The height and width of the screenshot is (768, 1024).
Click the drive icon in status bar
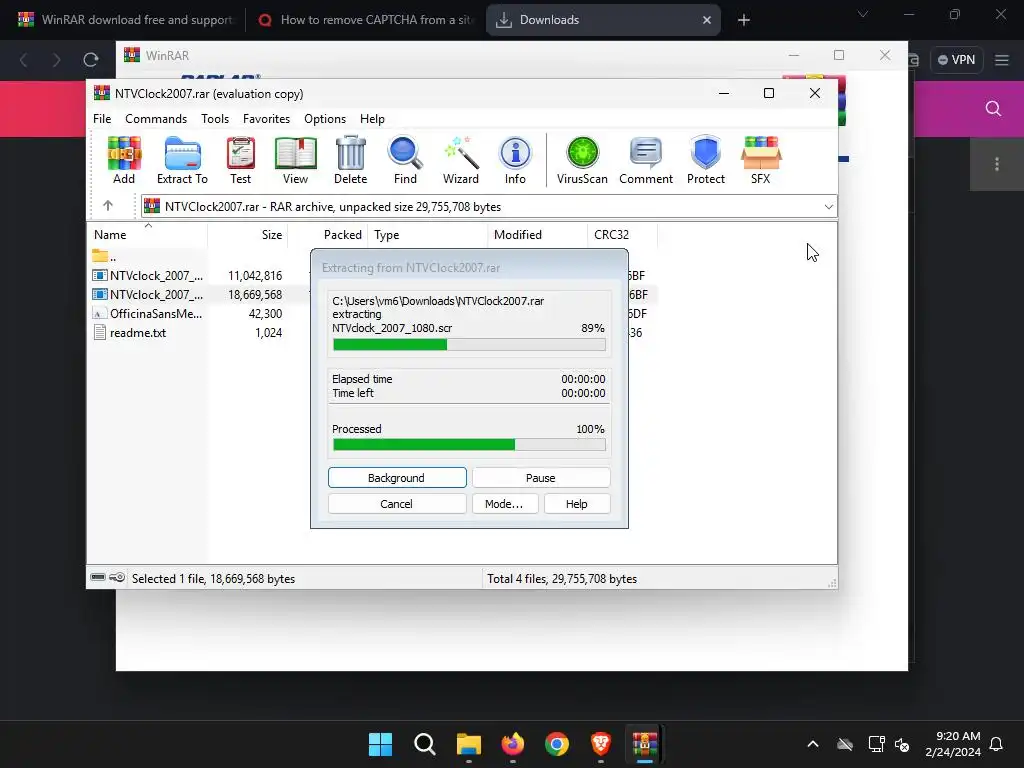[x=98, y=577]
